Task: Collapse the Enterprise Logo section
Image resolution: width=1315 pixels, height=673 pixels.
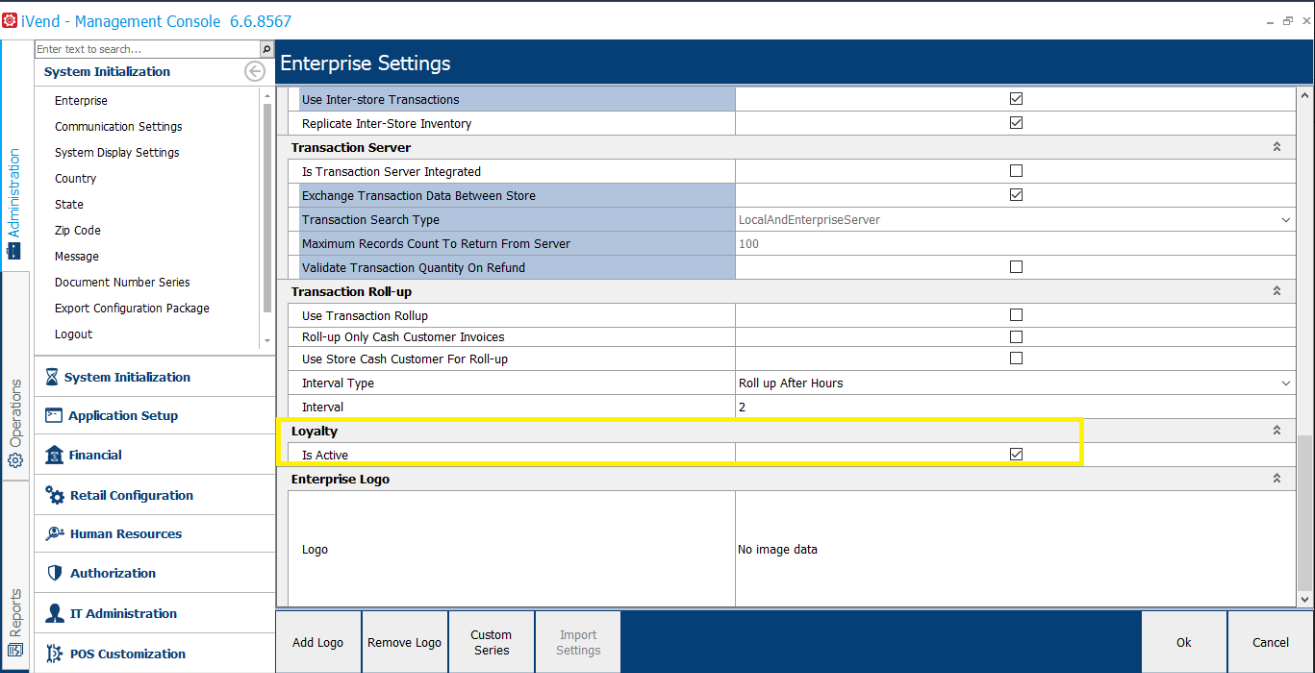Action: [x=1276, y=479]
